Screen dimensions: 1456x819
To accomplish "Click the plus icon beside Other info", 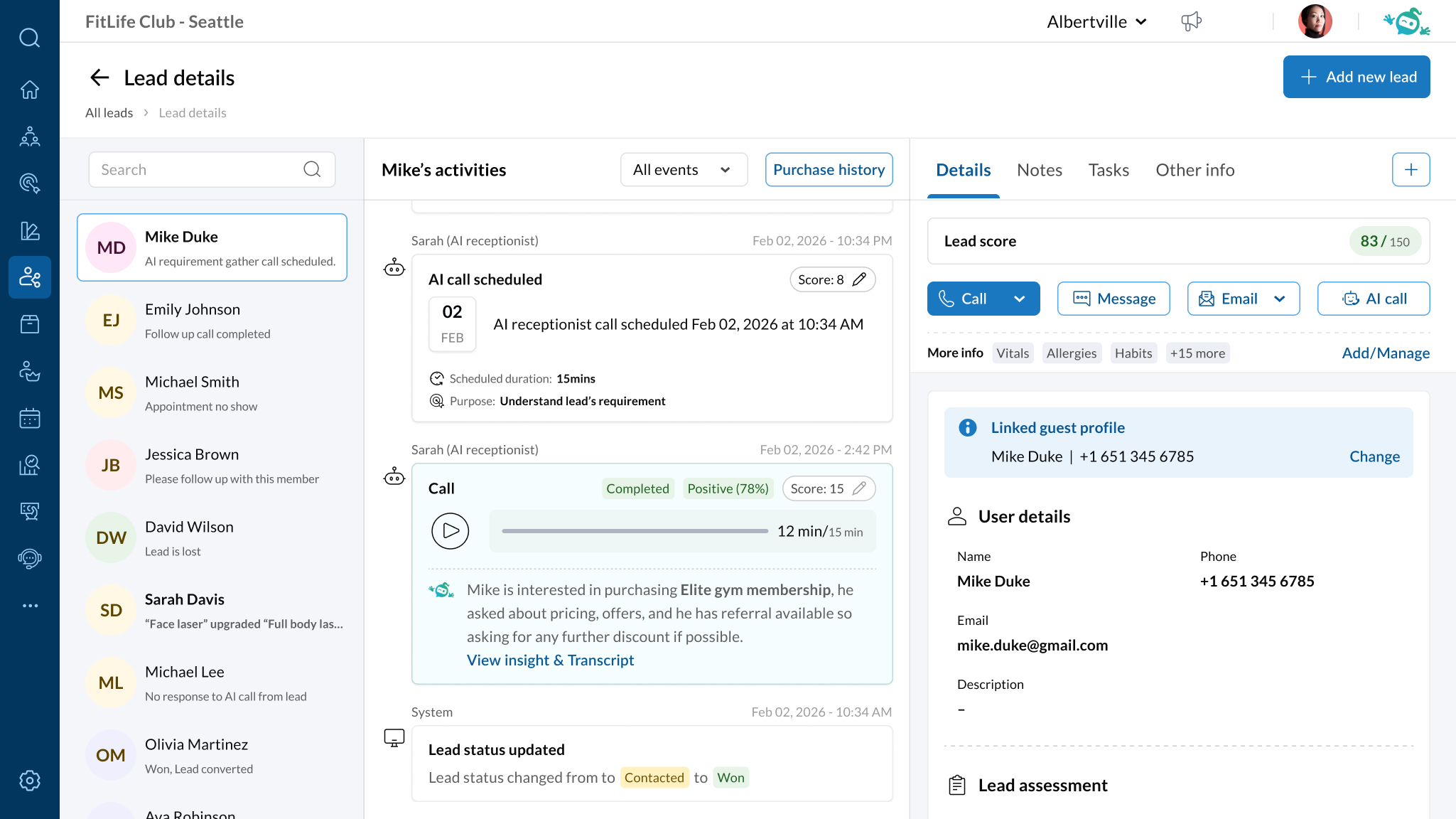I will point(1411,170).
